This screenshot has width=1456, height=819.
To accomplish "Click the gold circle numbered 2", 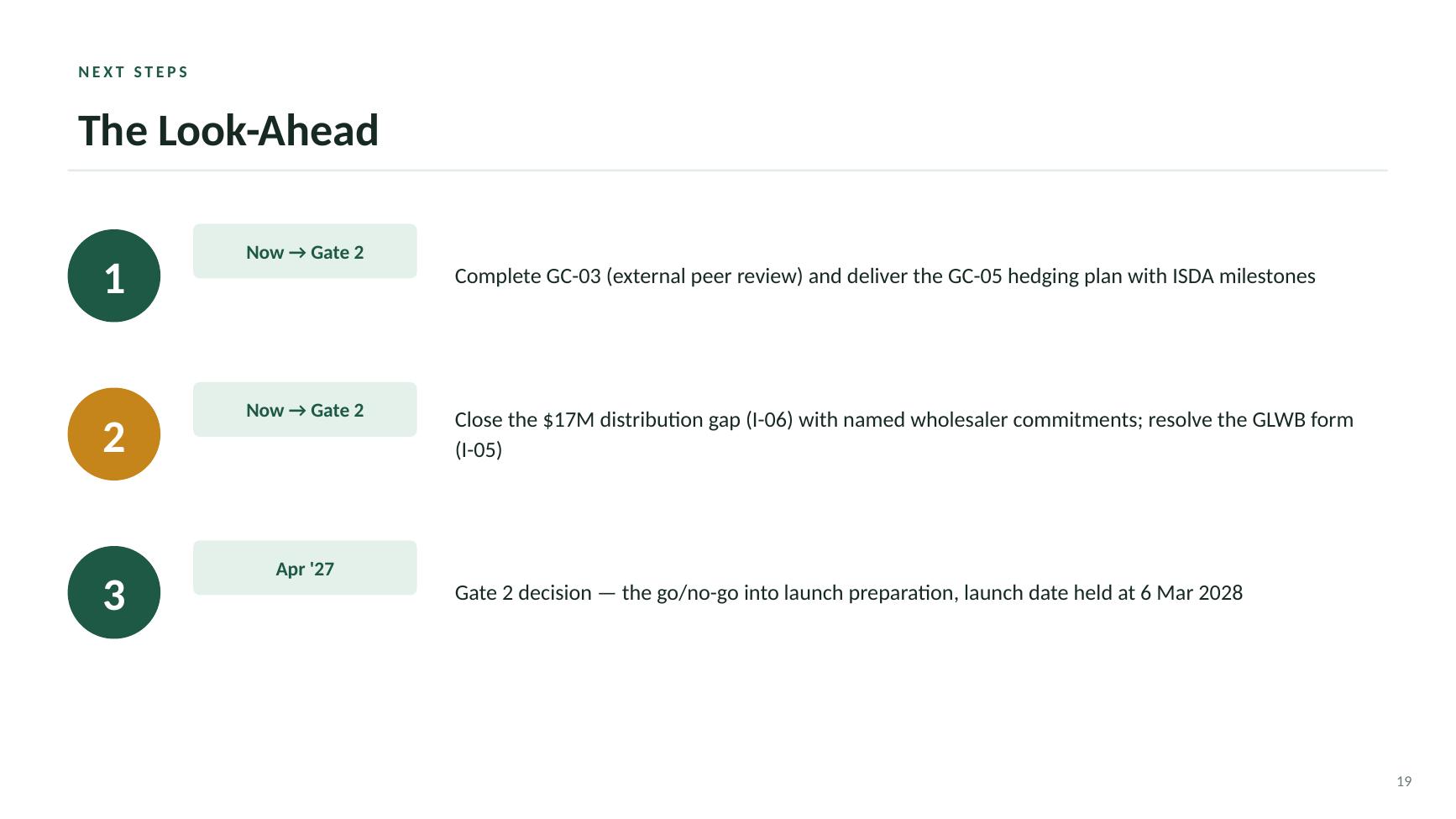I will coord(114,434).
